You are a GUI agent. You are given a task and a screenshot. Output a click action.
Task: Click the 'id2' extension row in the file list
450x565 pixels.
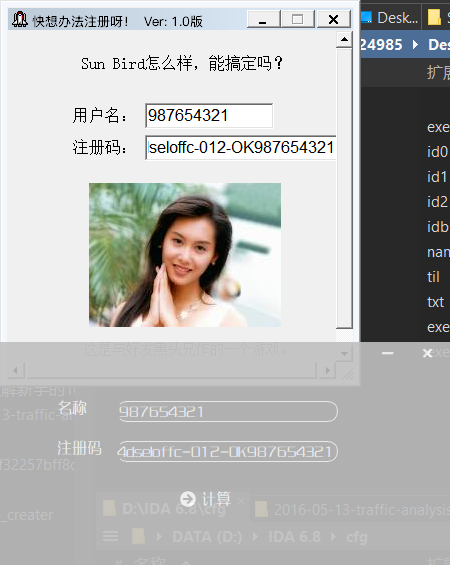point(438,202)
